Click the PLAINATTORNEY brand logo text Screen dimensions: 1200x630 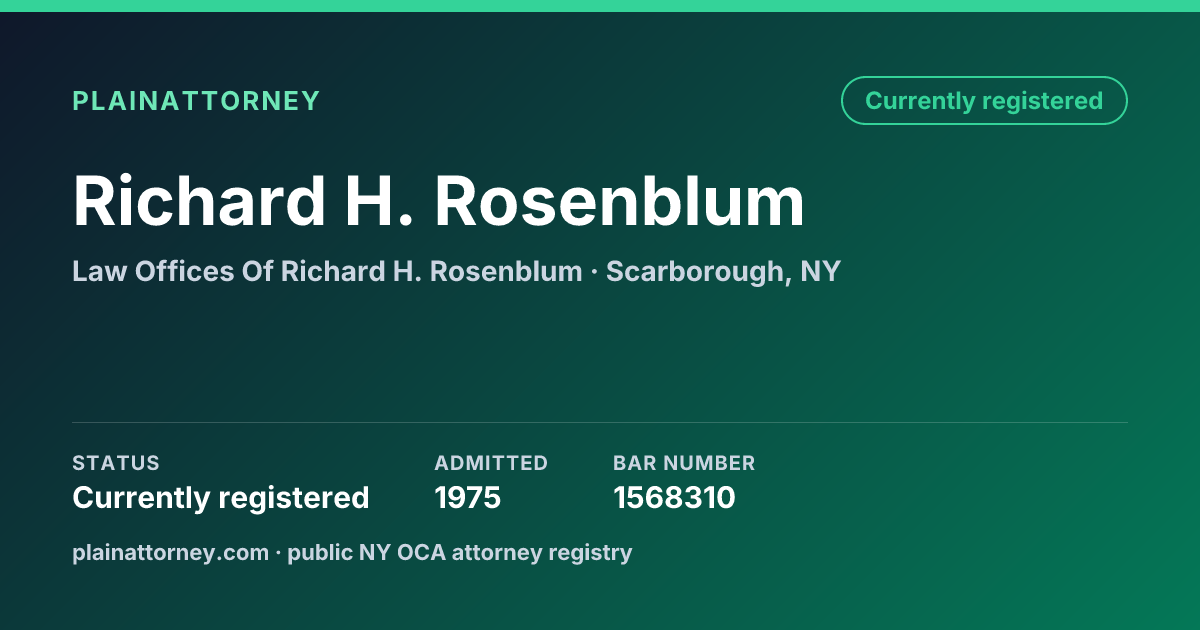(196, 101)
